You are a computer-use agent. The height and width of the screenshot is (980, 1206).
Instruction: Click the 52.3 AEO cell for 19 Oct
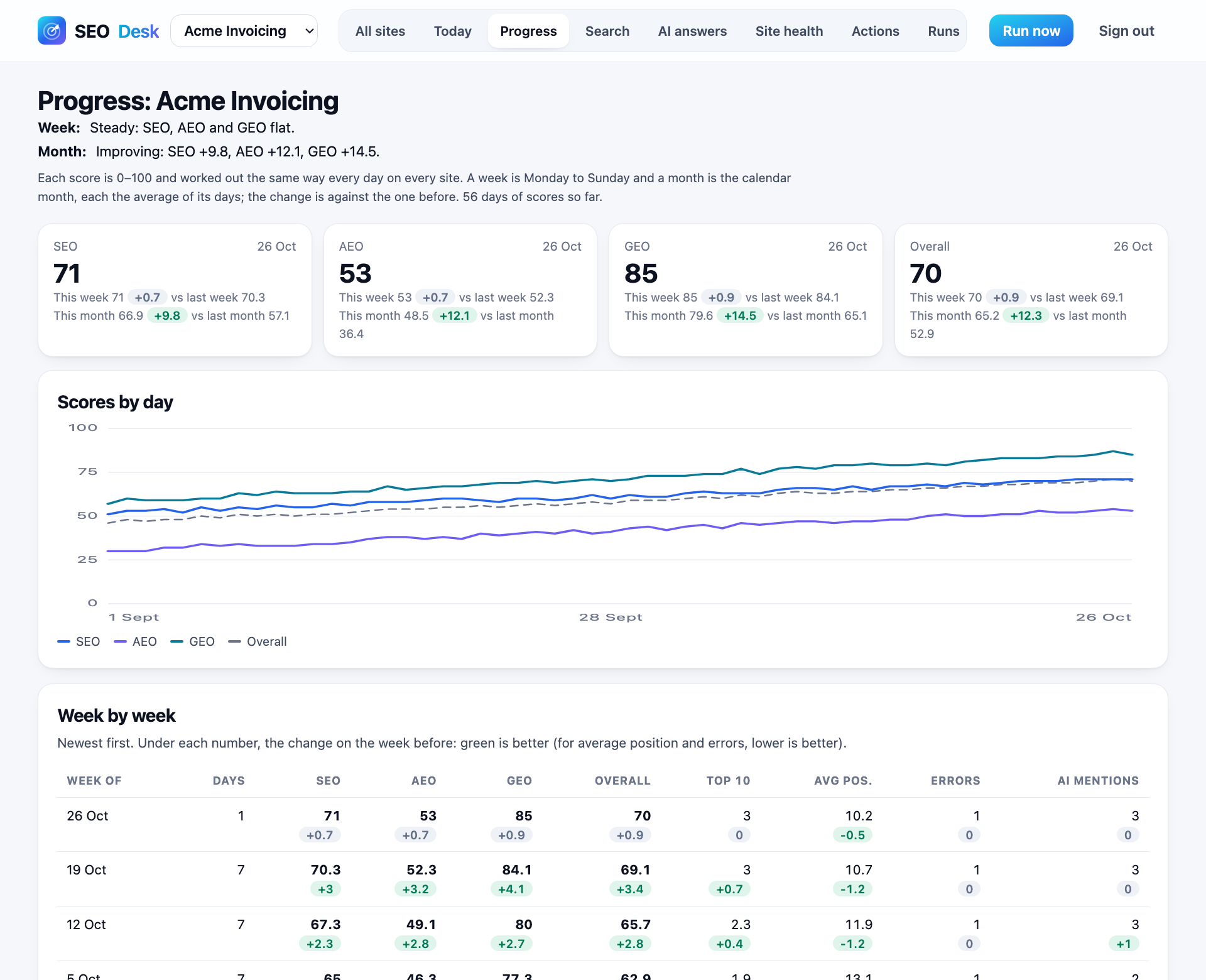click(x=421, y=869)
